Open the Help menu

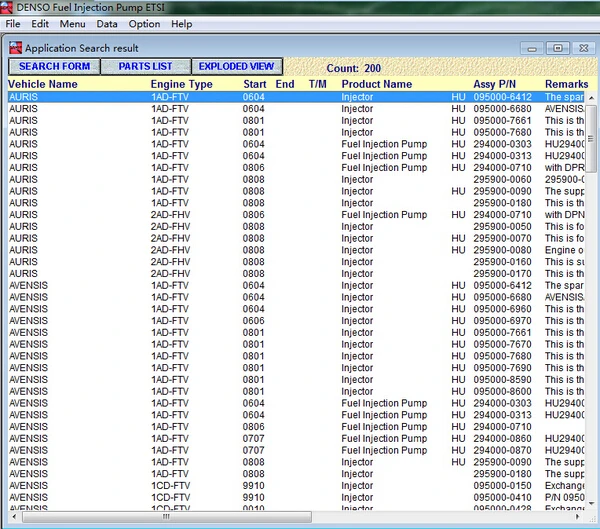(181, 24)
